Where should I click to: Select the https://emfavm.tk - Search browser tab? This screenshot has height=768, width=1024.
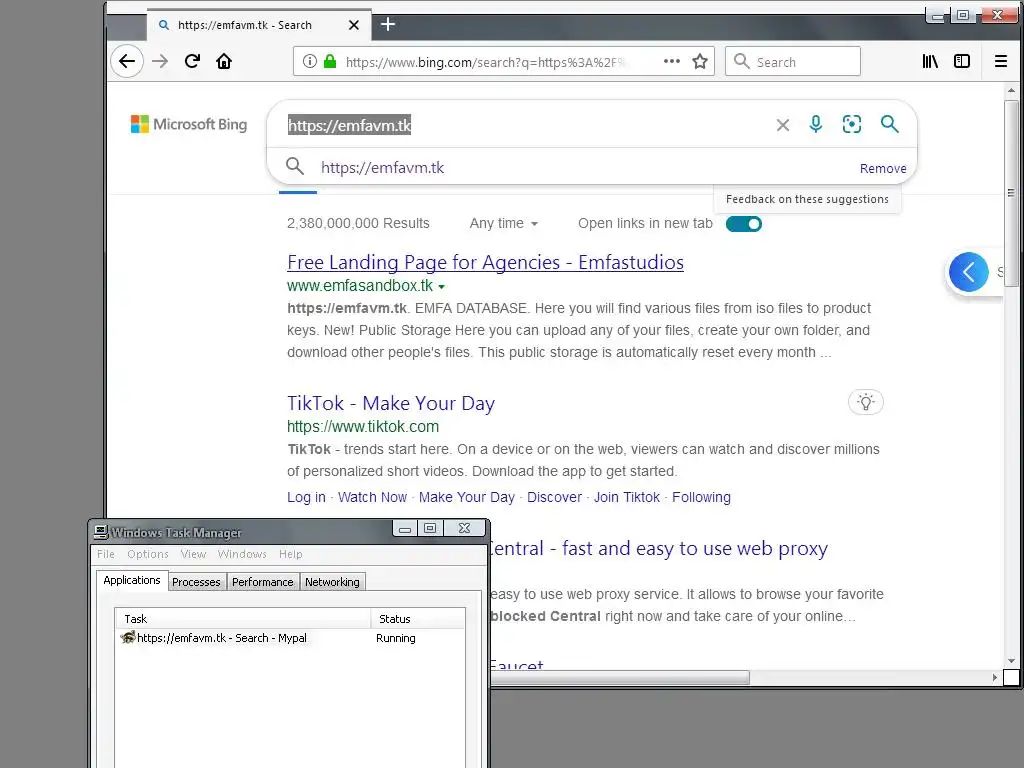pyautogui.click(x=259, y=25)
